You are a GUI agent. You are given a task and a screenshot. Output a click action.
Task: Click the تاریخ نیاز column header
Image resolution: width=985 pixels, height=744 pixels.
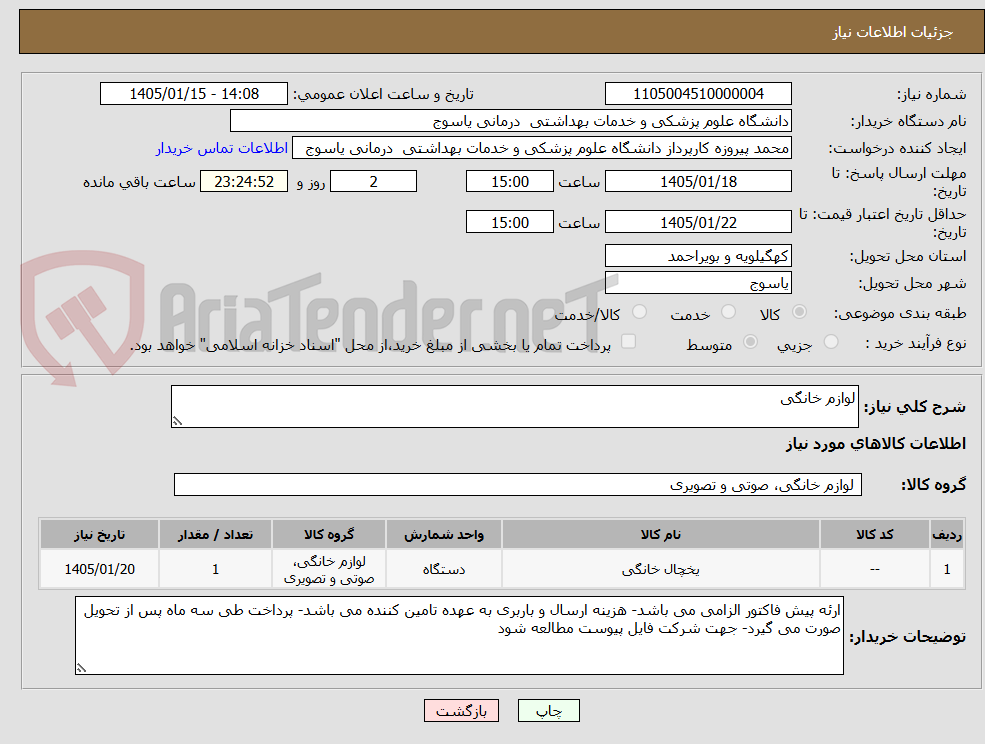(x=99, y=534)
